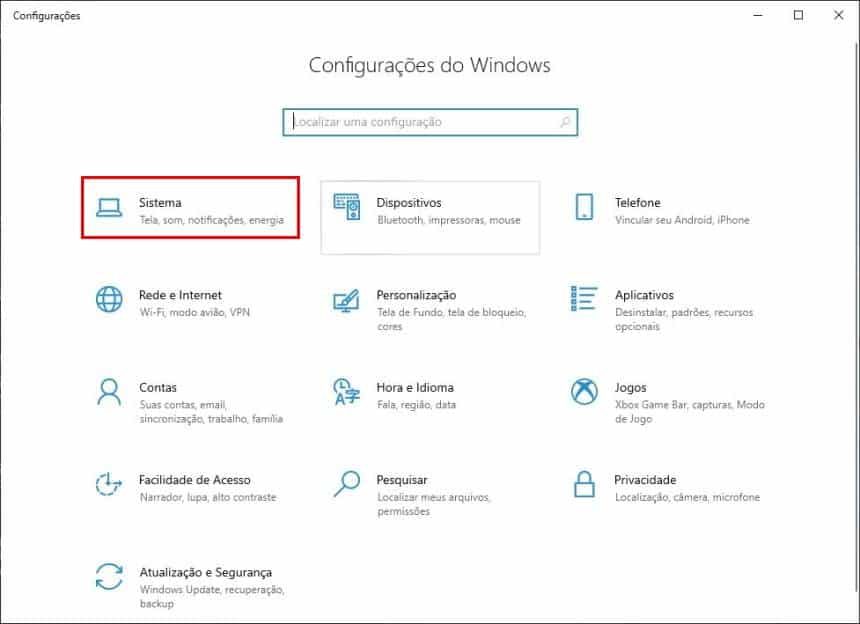Open the Personalização title
The image size is (860, 624).
point(416,295)
